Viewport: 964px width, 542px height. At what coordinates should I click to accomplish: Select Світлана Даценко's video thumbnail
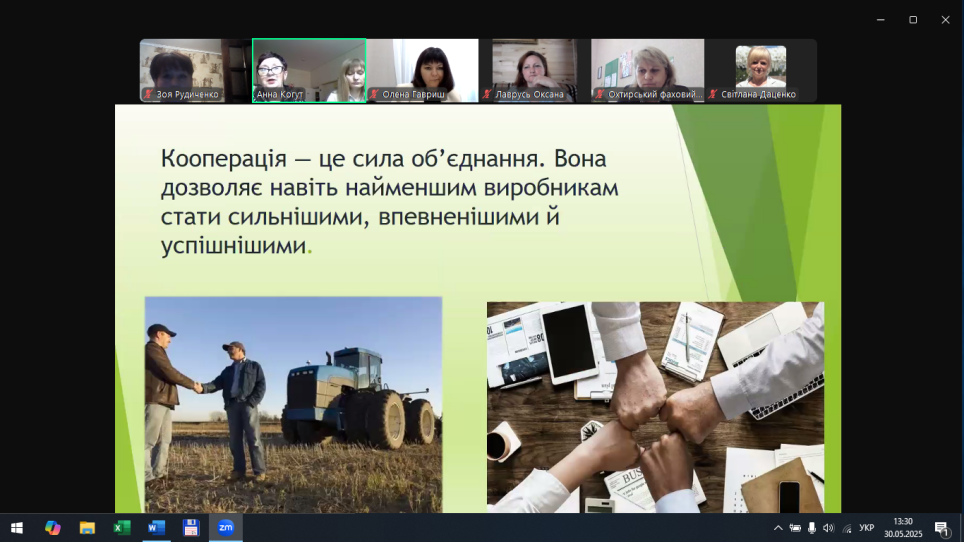coord(760,70)
